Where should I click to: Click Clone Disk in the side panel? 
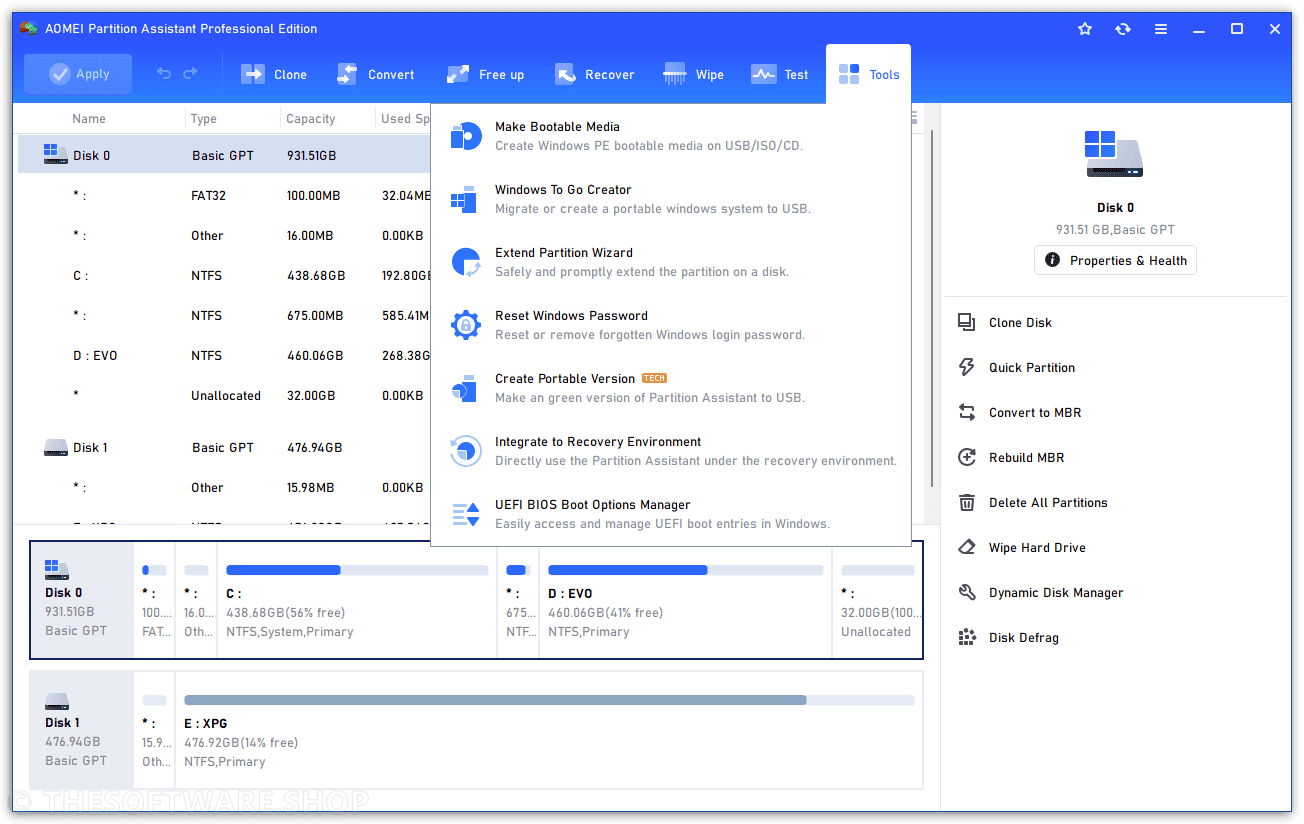[x=1020, y=322]
